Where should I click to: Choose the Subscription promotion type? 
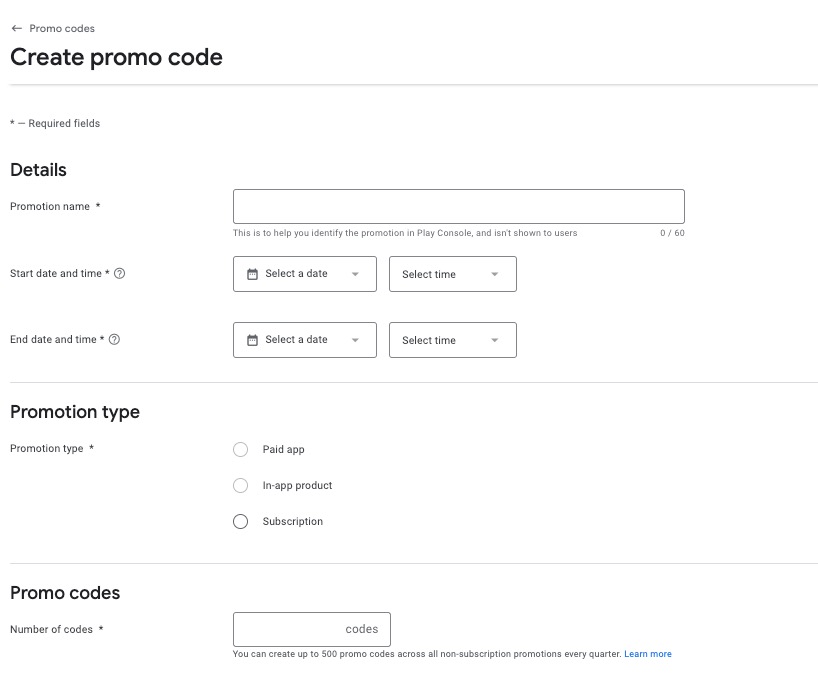(240, 521)
